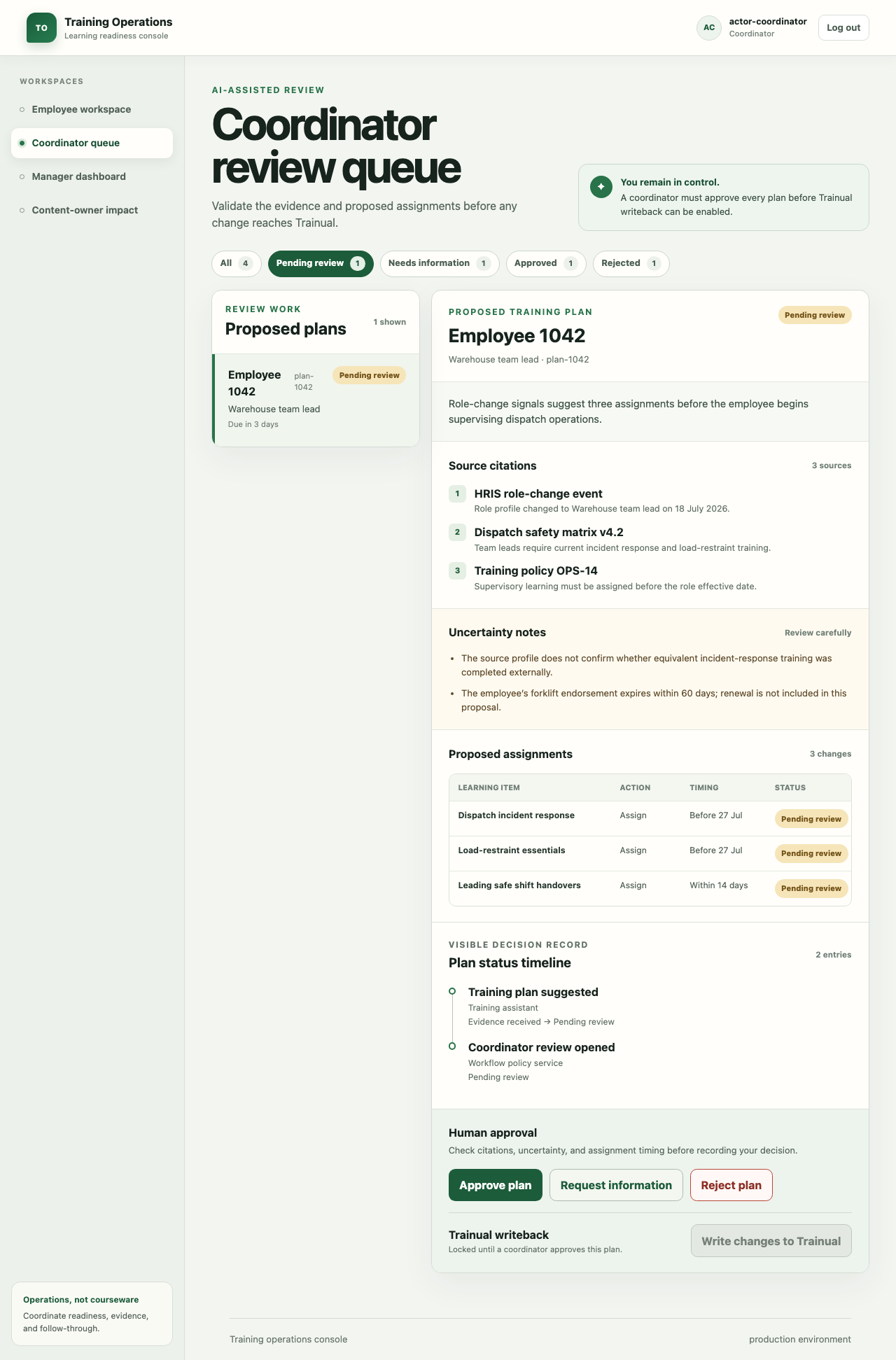Click Request information button
This screenshot has width=896, height=1360.
pyautogui.click(x=616, y=1185)
